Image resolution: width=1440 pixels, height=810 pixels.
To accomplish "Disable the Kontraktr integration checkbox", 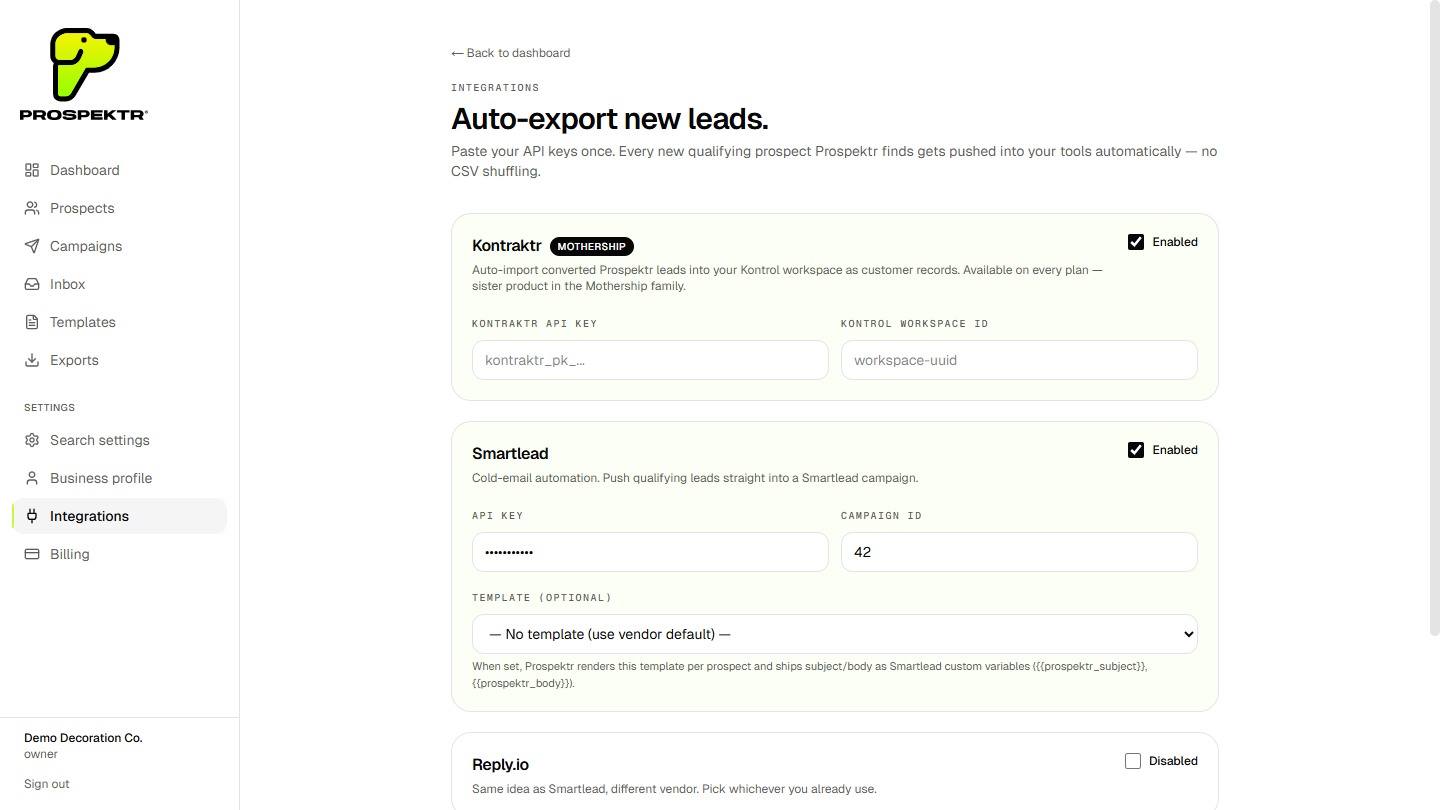I will point(1136,242).
